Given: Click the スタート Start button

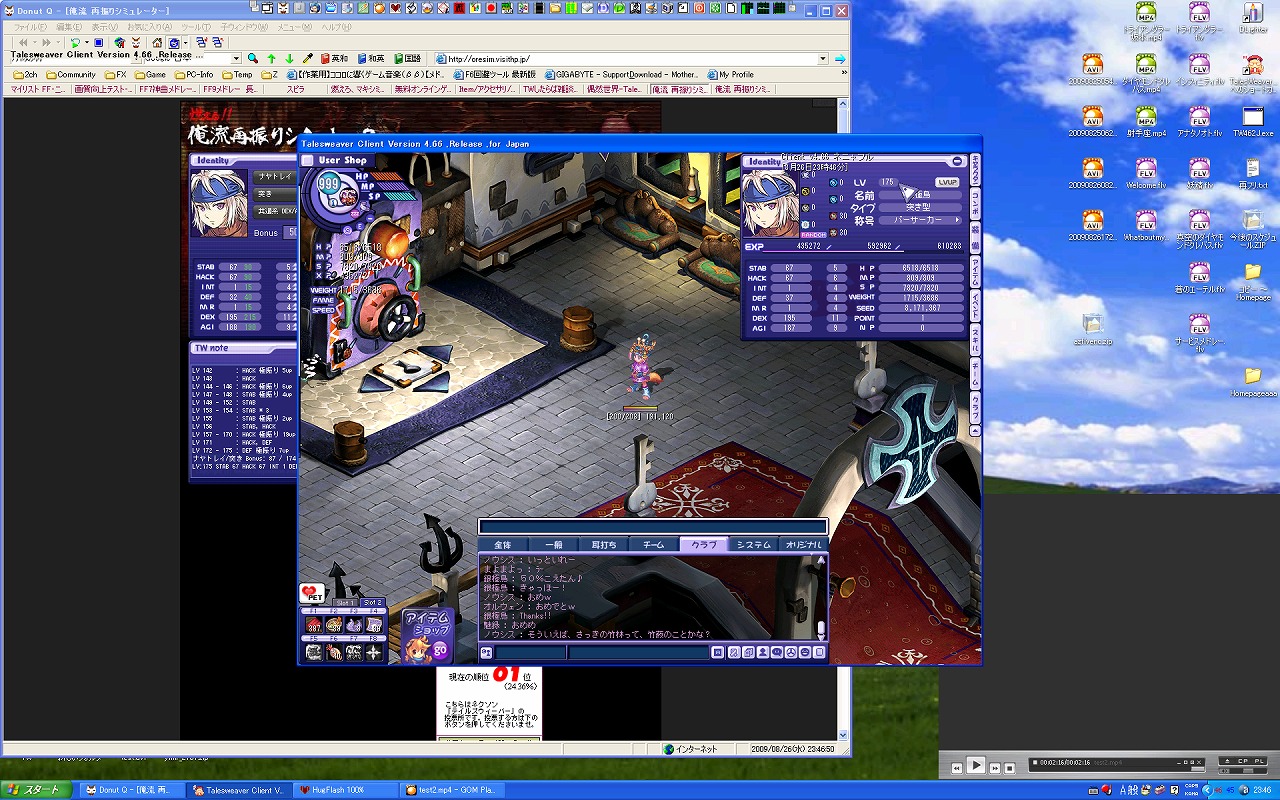Looking at the screenshot, I should click(37, 790).
